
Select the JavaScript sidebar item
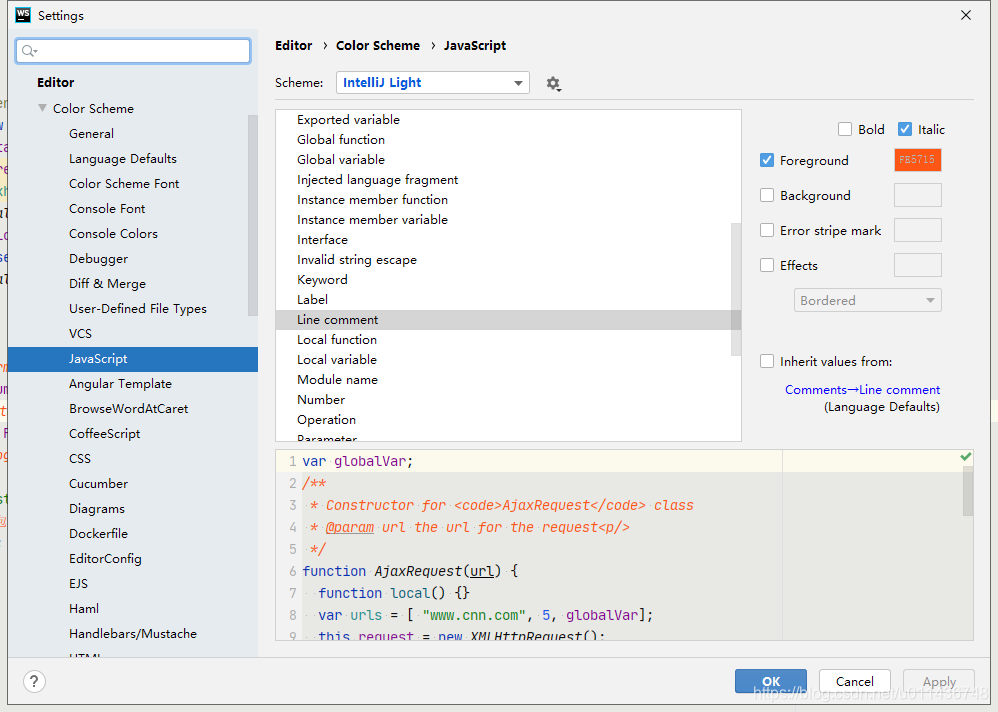[x=133, y=359]
